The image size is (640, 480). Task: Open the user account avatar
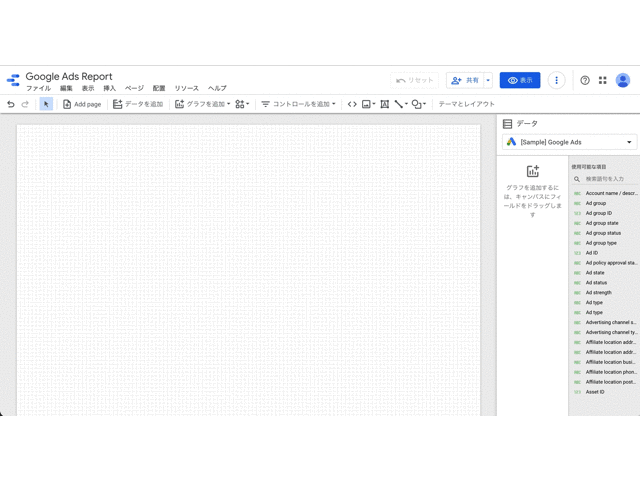click(623, 80)
